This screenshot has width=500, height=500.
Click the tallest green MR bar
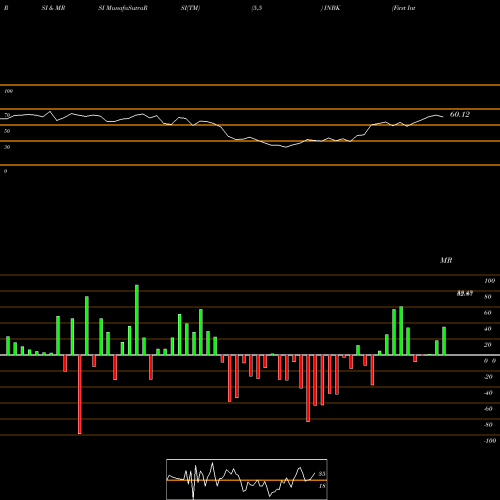coord(137,320)
